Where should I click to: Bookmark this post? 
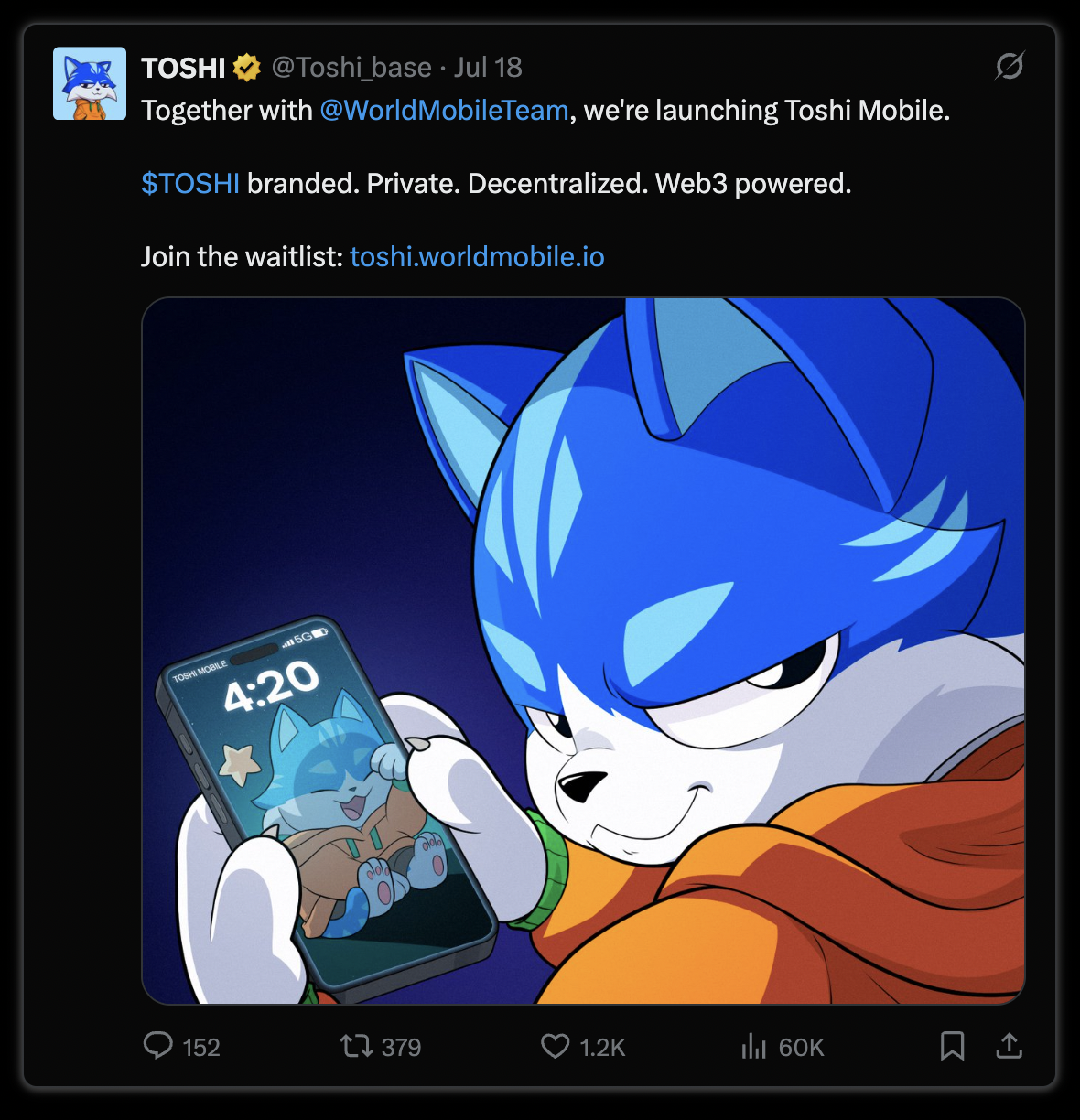(953, 1046)
